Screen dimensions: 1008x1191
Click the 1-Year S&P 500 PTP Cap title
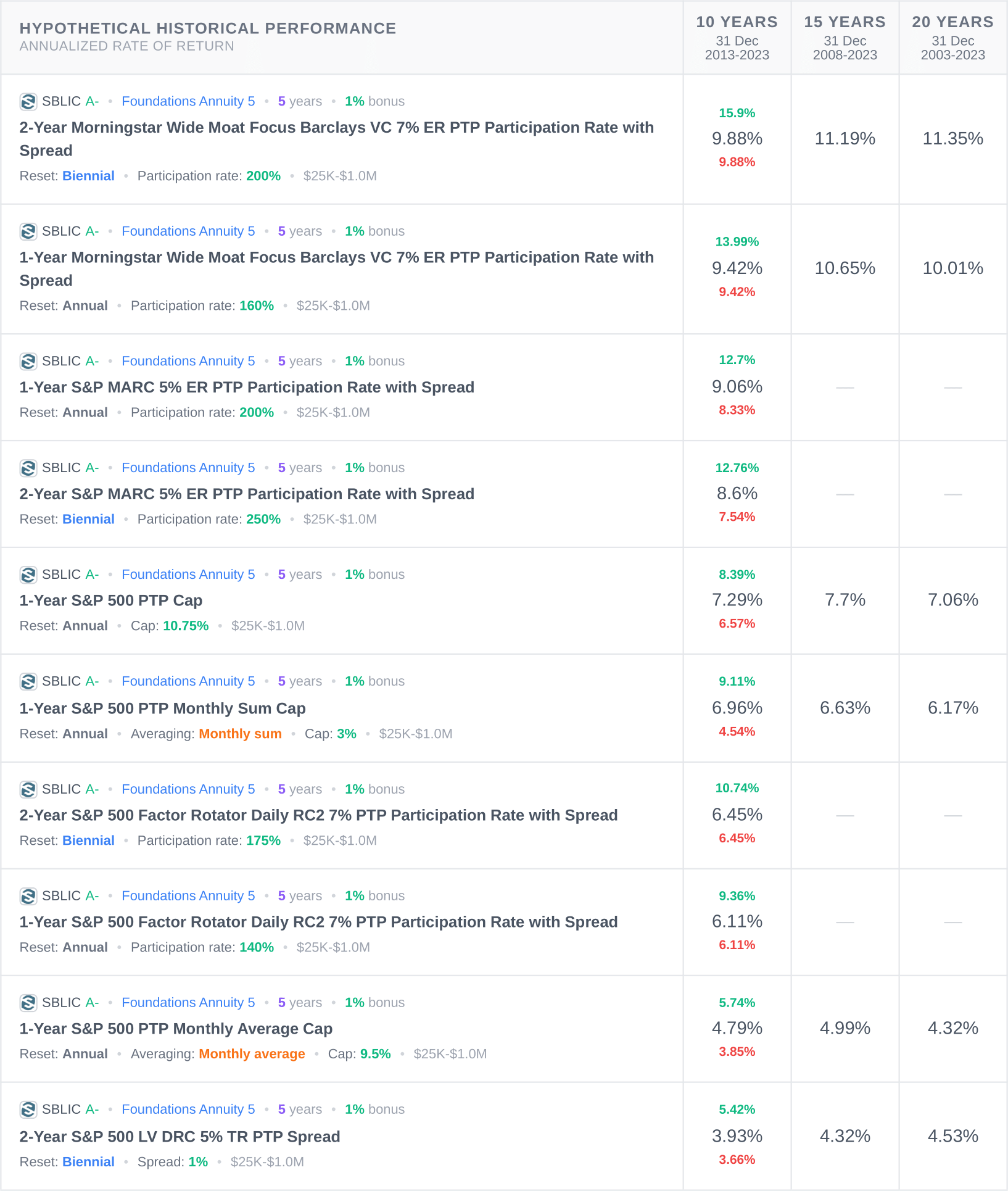[111, 600]
